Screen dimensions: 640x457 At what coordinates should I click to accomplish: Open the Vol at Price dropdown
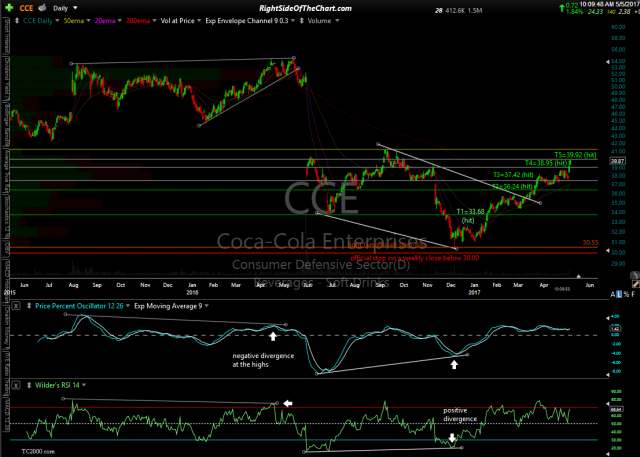(199, 21)
